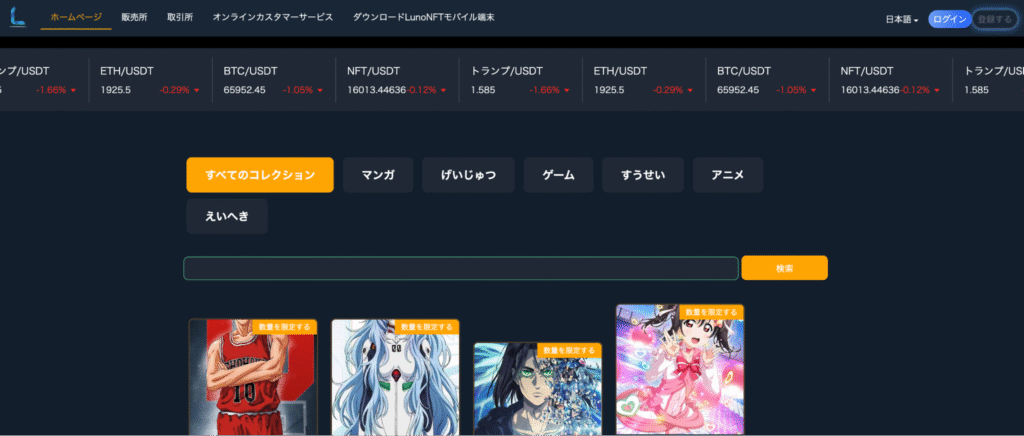Open the ホームページ nav tab
The image size is (1024, 436).
coord(76,18)
